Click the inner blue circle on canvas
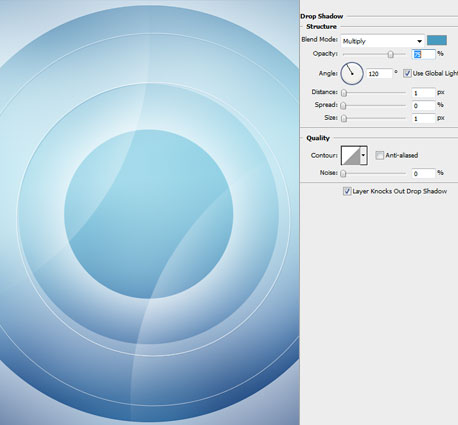 pyautogui.click(x=149, y=214)
